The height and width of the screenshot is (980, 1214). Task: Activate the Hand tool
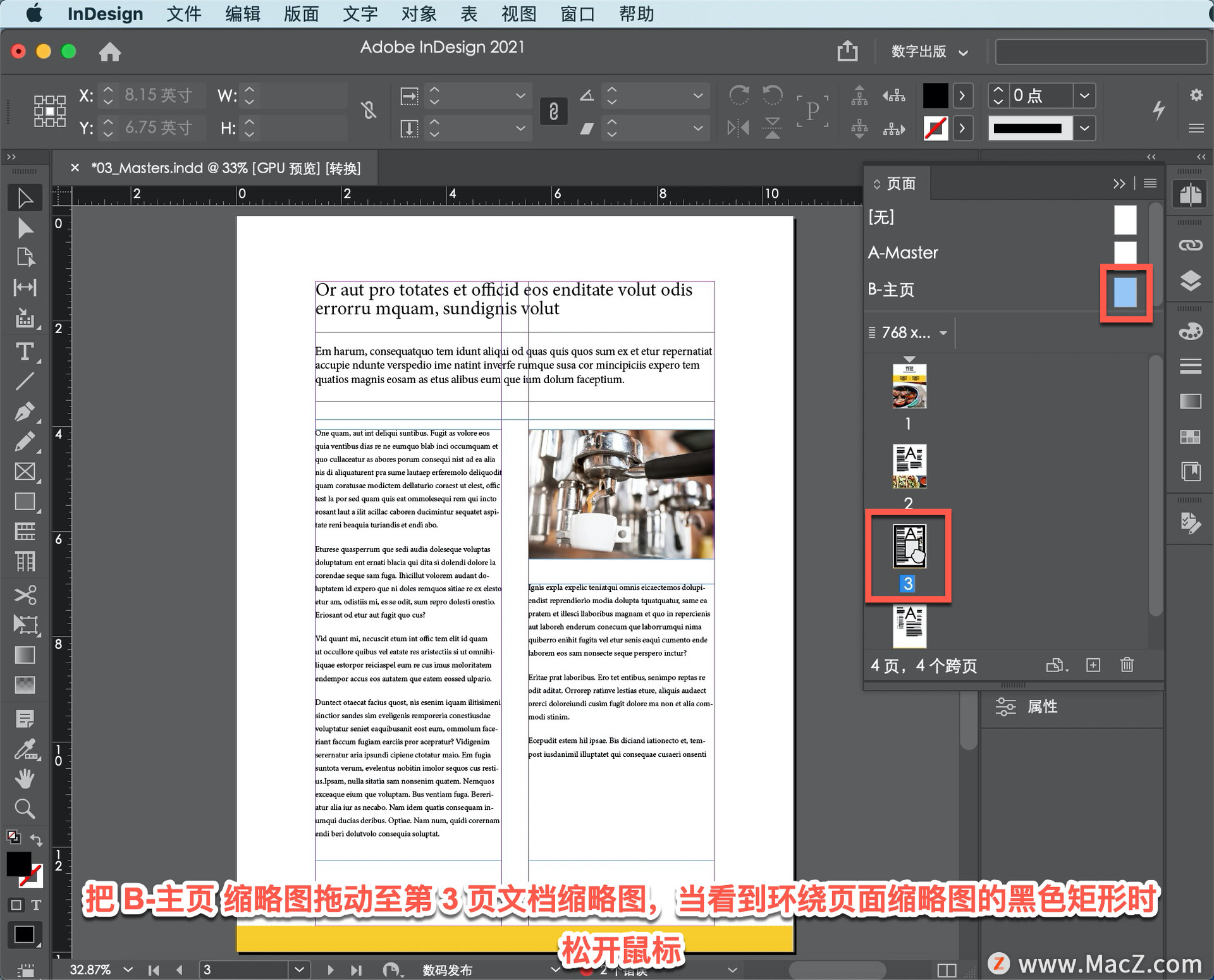click(25, 778)
